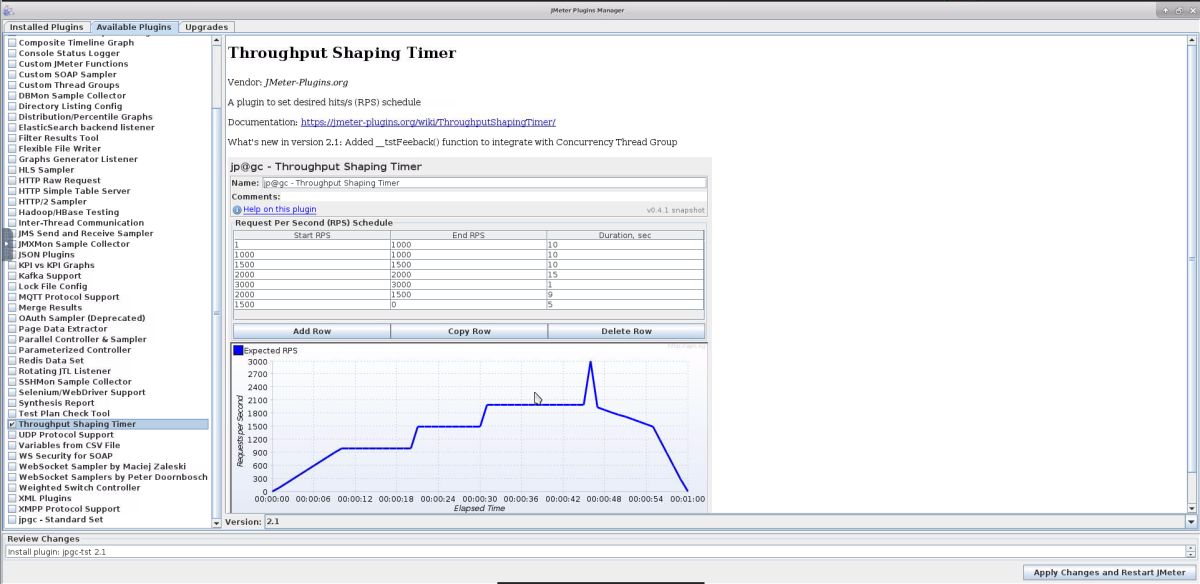Uncheck the Throughput Shaping Timer checkbox
Image resolution: width=1200 pixels, height=584 pixels.
click(x=12, y=424)
